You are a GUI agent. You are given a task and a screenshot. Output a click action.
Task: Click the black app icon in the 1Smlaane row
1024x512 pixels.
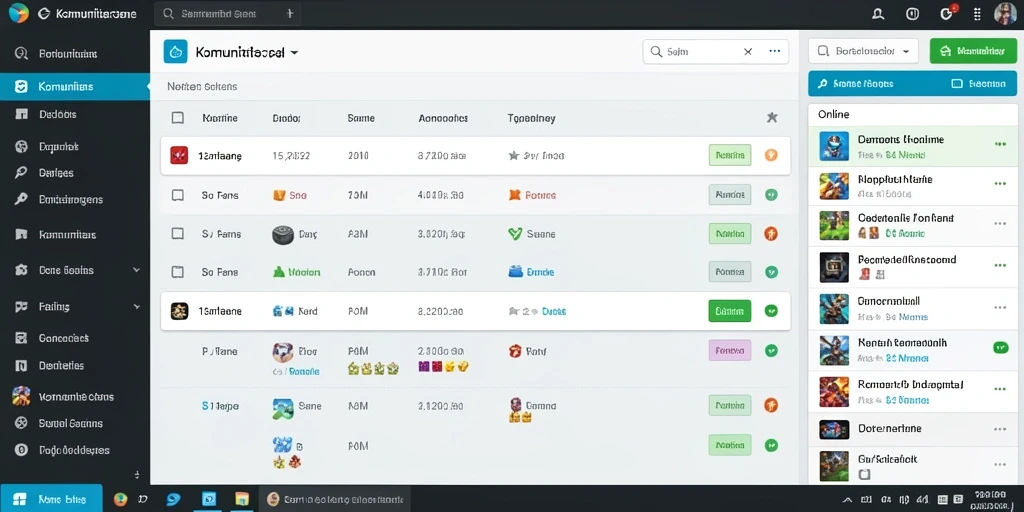(x=179, y=311)
